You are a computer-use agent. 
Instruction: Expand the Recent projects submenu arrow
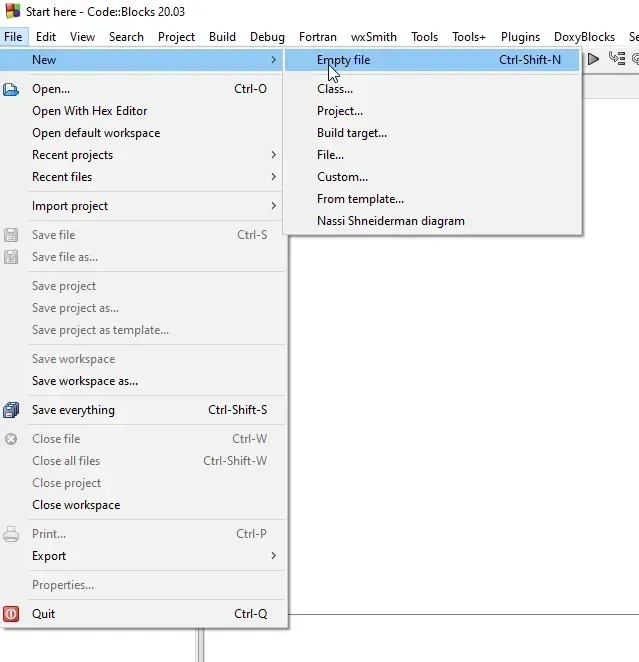coord(273,155)
